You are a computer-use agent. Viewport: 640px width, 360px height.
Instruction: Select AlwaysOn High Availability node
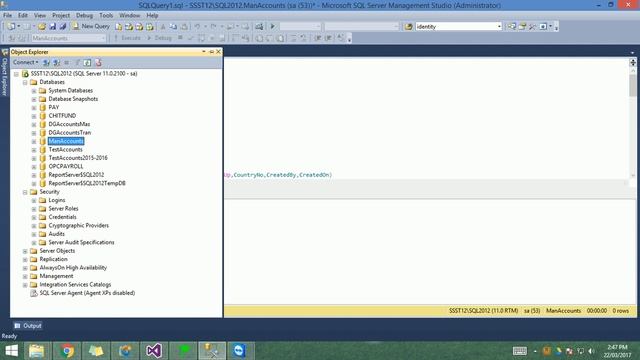73,268
